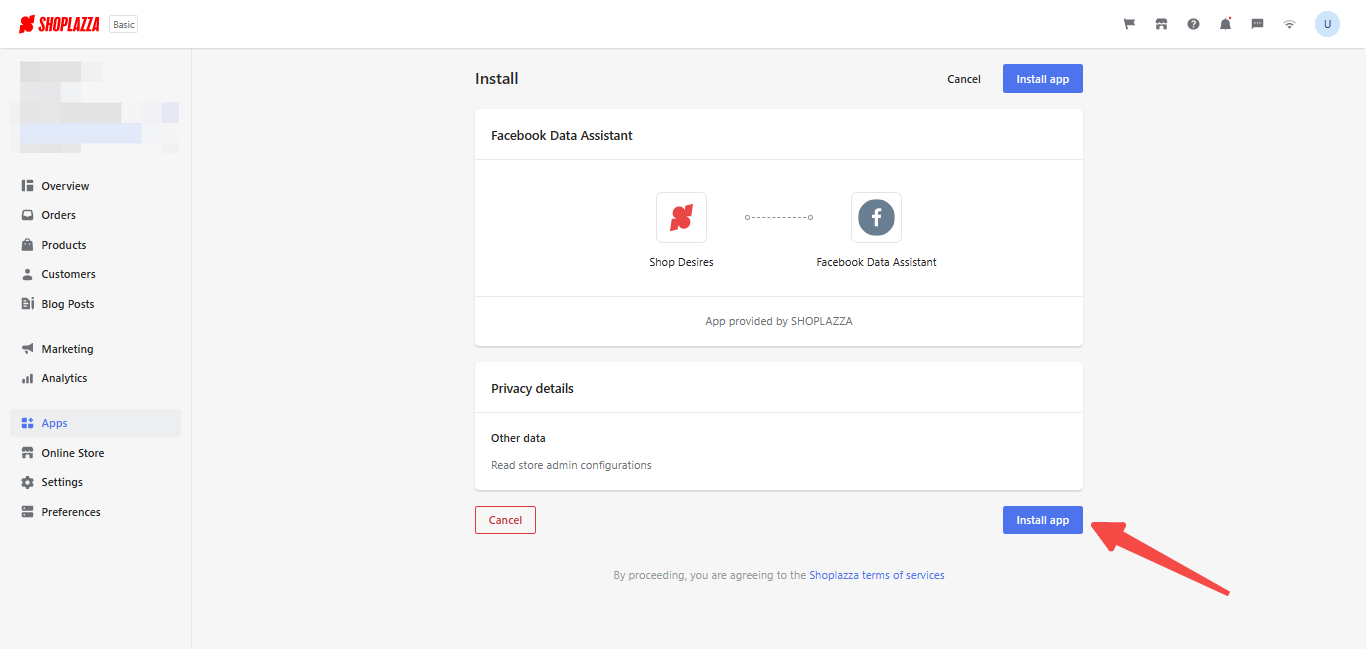Click Read store admin configurations text
This screenshot has height=649, width=1366.
click(x=571, y=465)
